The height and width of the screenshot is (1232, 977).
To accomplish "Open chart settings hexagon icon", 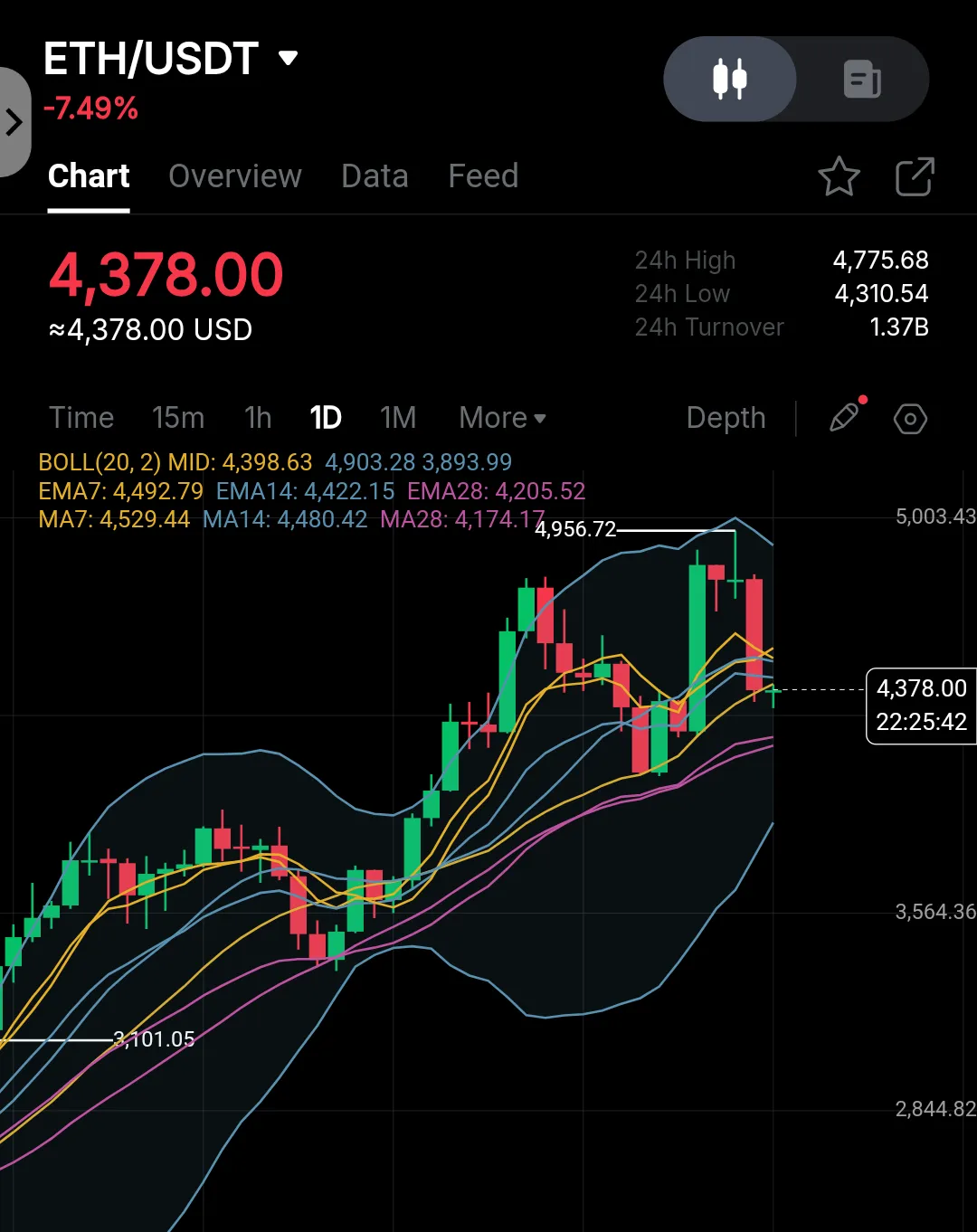I will [910, 419].
